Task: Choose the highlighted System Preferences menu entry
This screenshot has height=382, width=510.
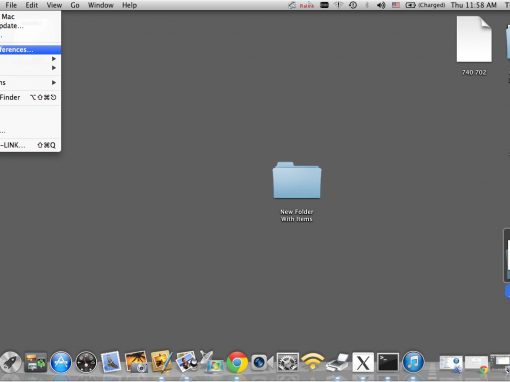Action: 30,50
